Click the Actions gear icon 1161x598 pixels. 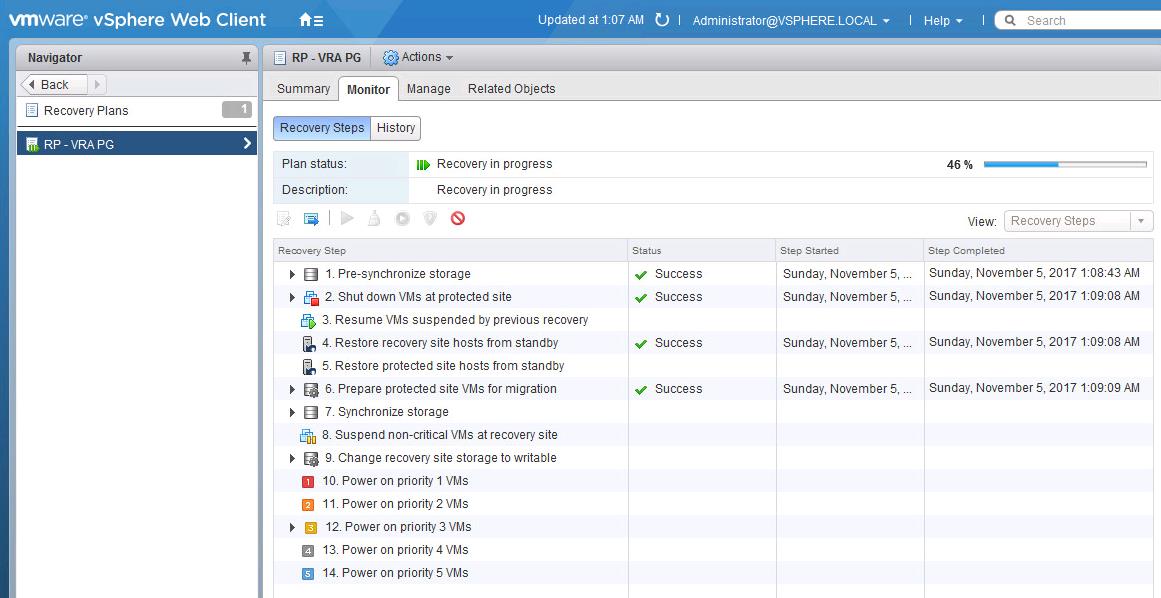(x=390, y=58)
